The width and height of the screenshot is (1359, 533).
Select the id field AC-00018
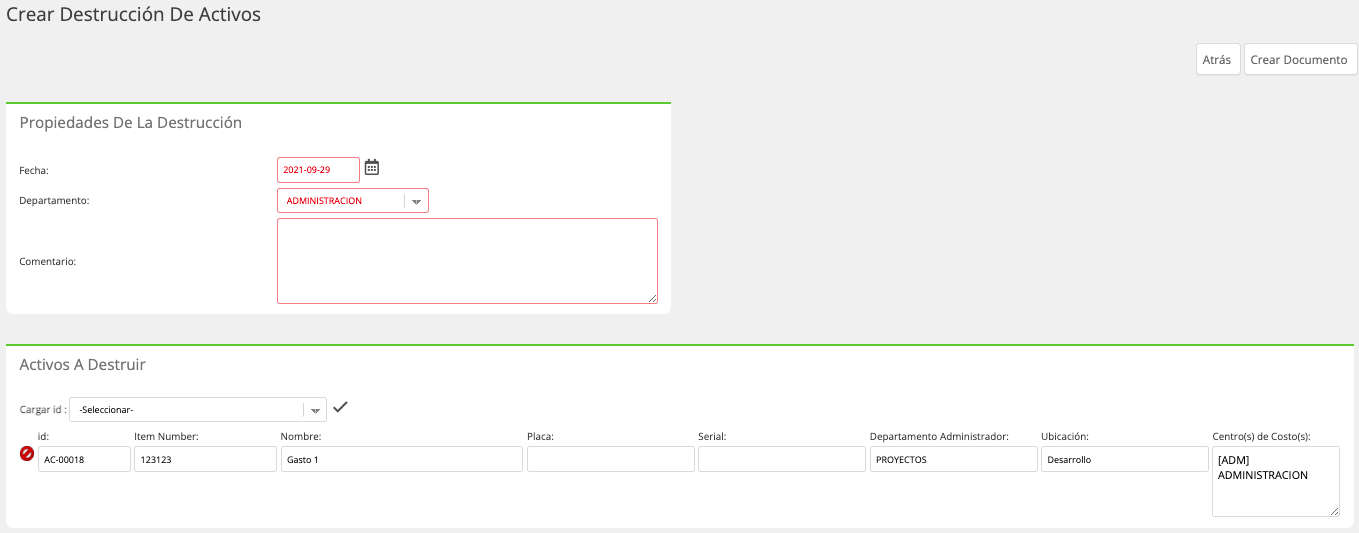click(x=84, y=459)
